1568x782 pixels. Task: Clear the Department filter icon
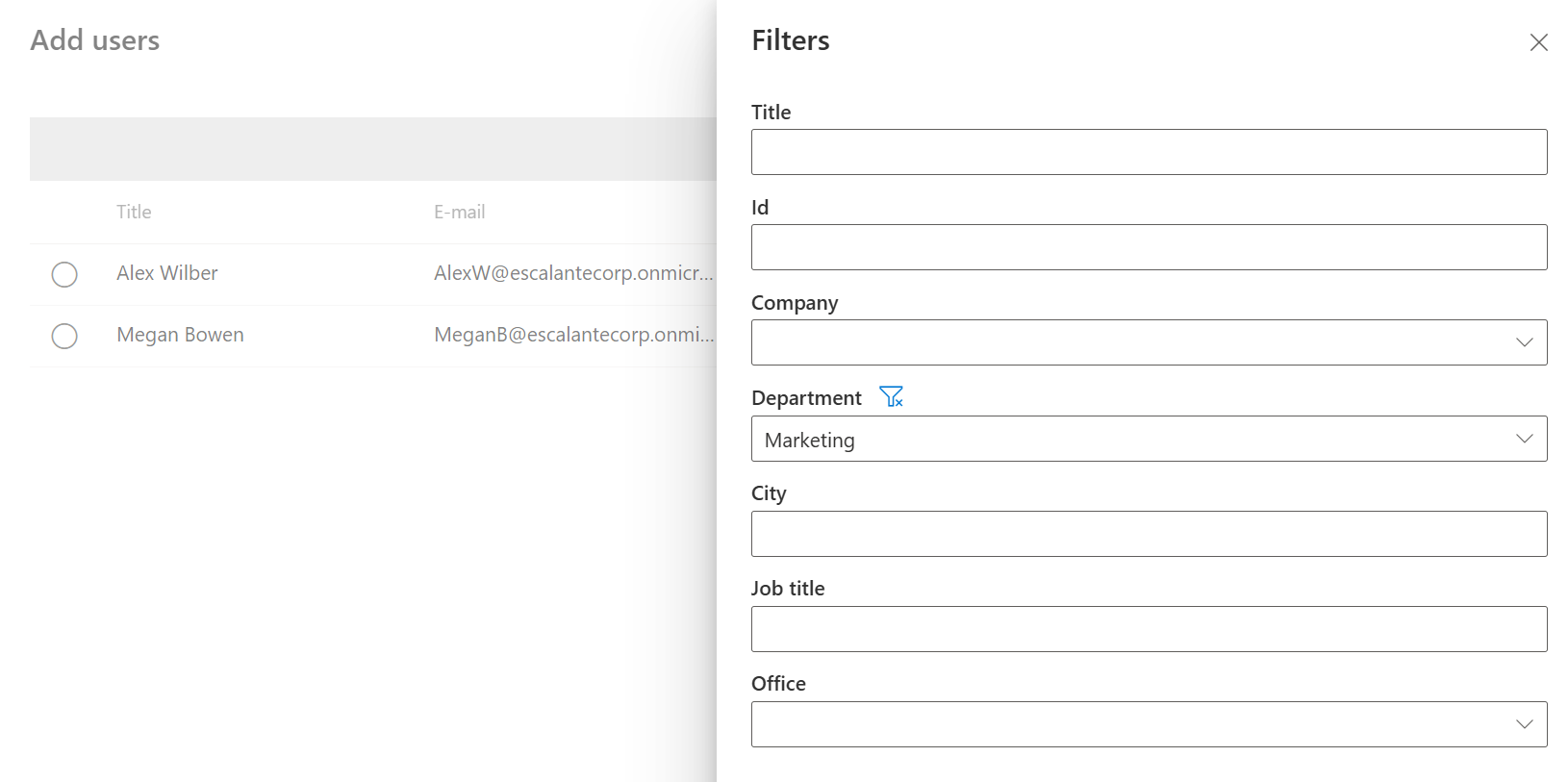point(891,397)
